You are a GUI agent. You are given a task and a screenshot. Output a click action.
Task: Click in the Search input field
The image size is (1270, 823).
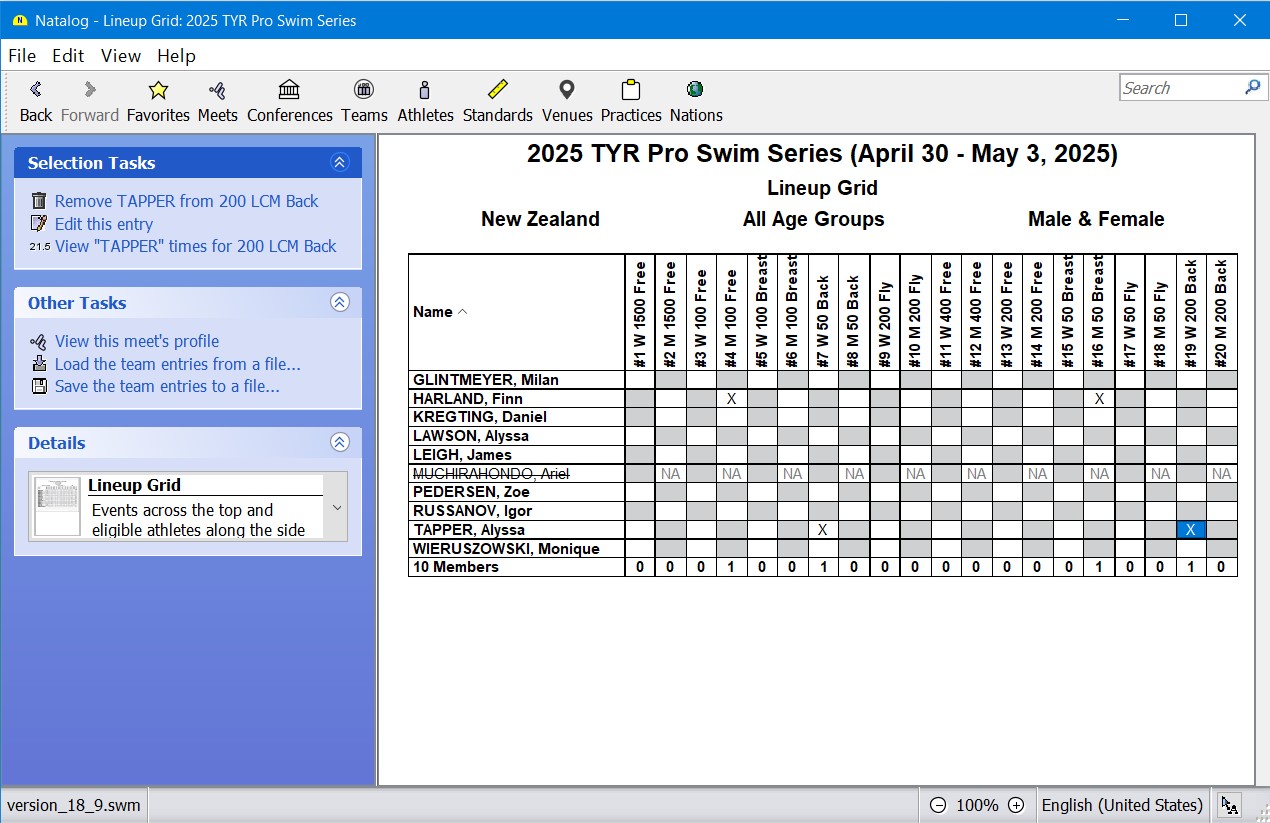coord(1180,88)
